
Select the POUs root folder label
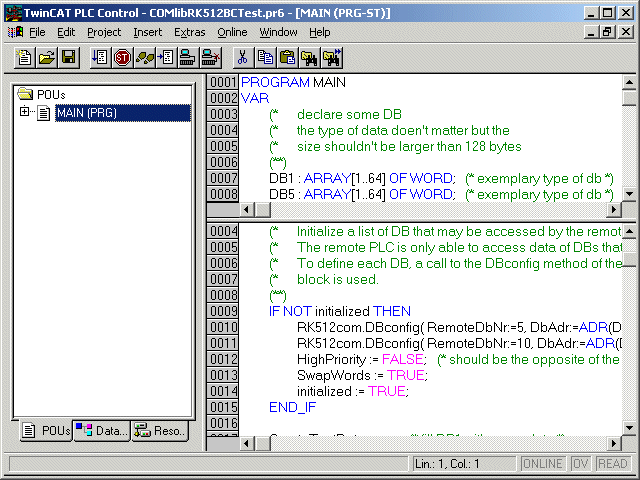tap(51, 95)
